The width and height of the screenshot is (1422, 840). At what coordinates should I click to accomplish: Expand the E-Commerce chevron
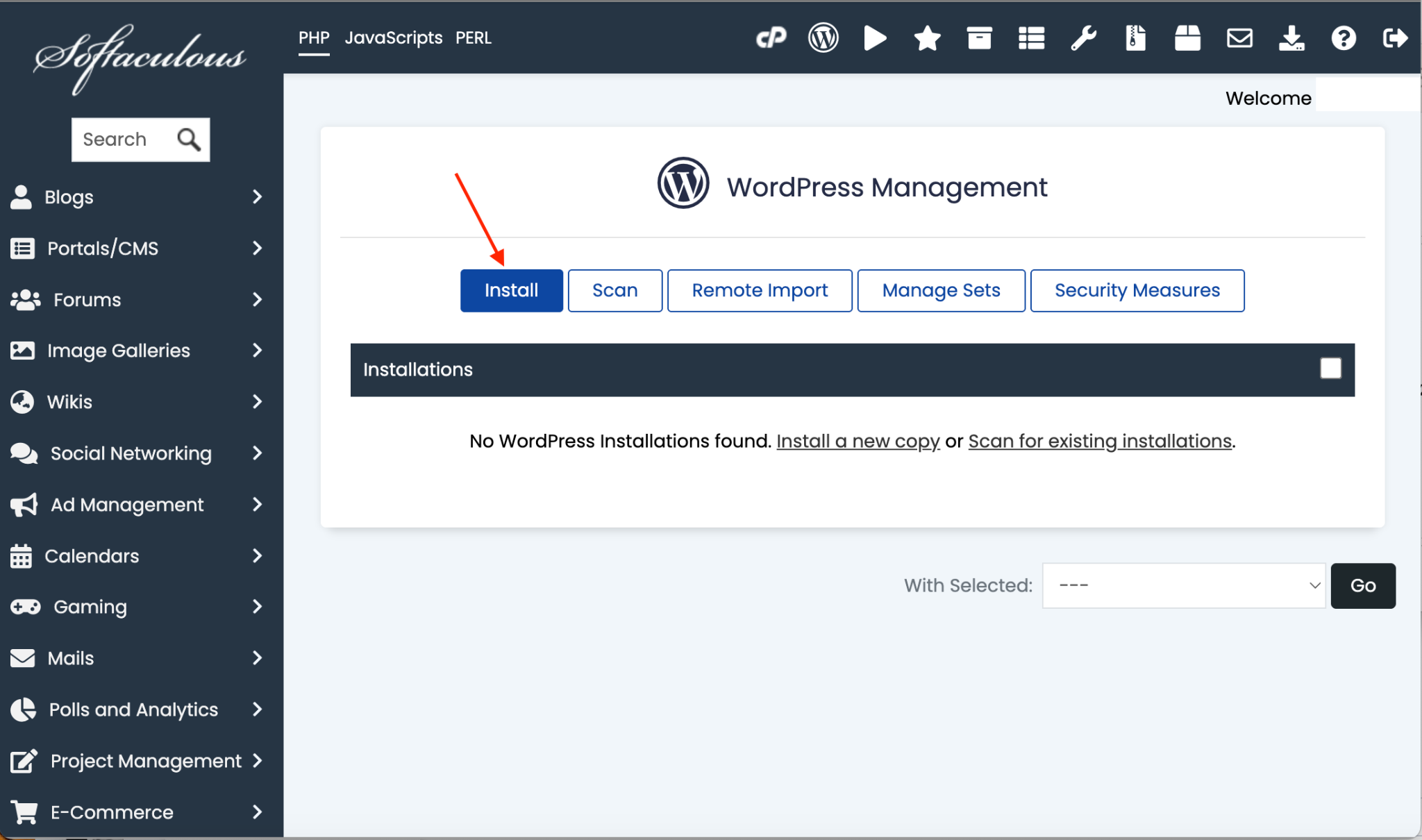point(258,812)
